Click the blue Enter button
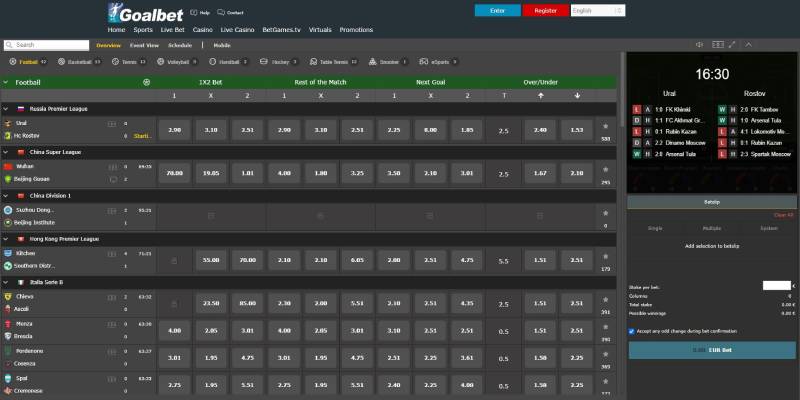 pos(497,11)
